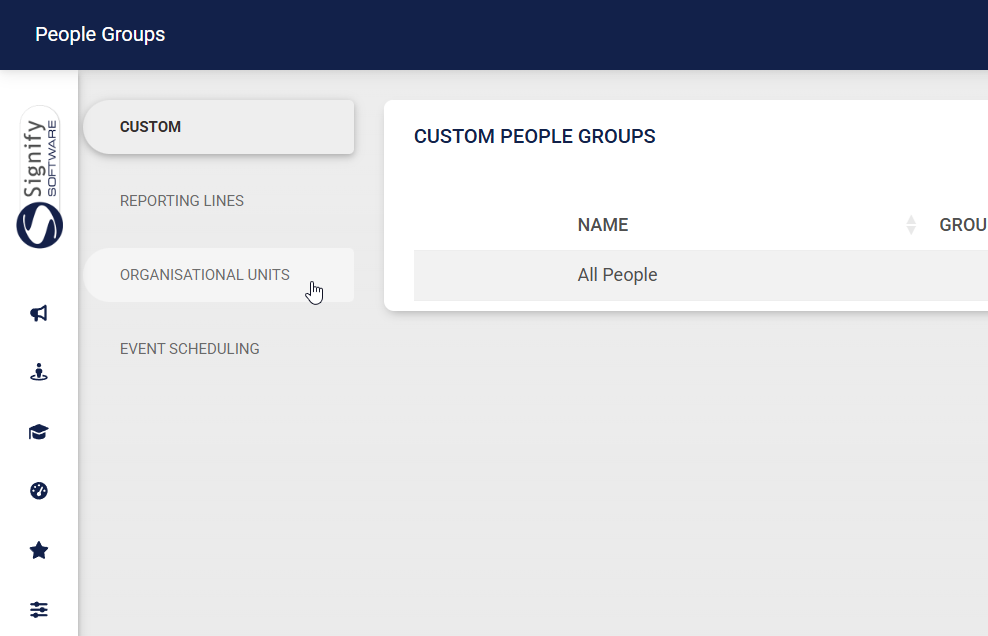988x636 pixels.
Task: Click the CUSTOM PEOPLE GROUPS heading
Action: point(535,136)
